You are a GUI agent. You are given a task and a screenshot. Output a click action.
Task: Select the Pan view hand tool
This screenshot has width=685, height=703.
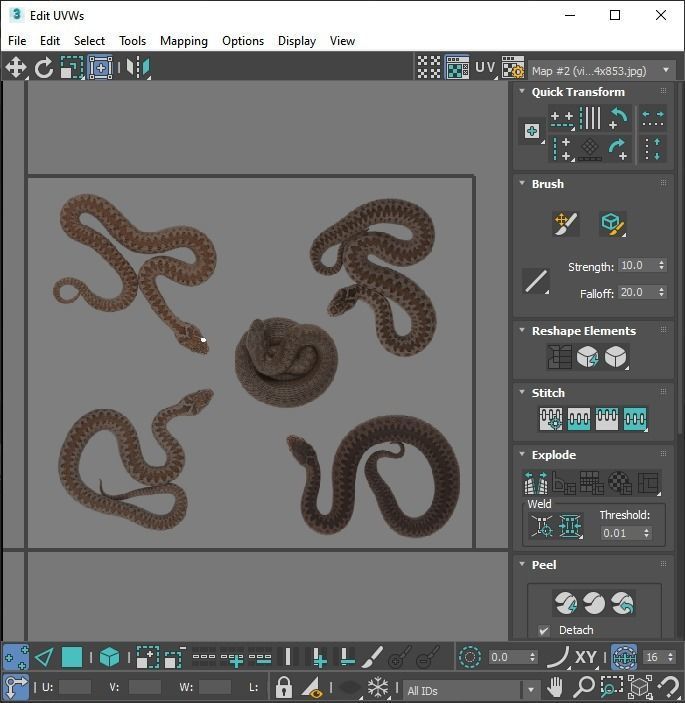[x=555, y=687]
